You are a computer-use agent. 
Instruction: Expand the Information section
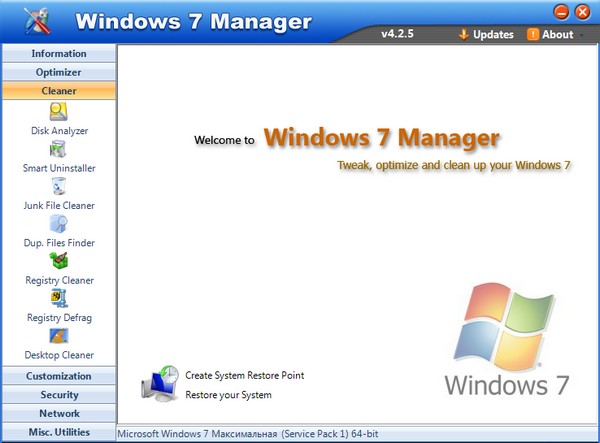(x=58, y=53)
